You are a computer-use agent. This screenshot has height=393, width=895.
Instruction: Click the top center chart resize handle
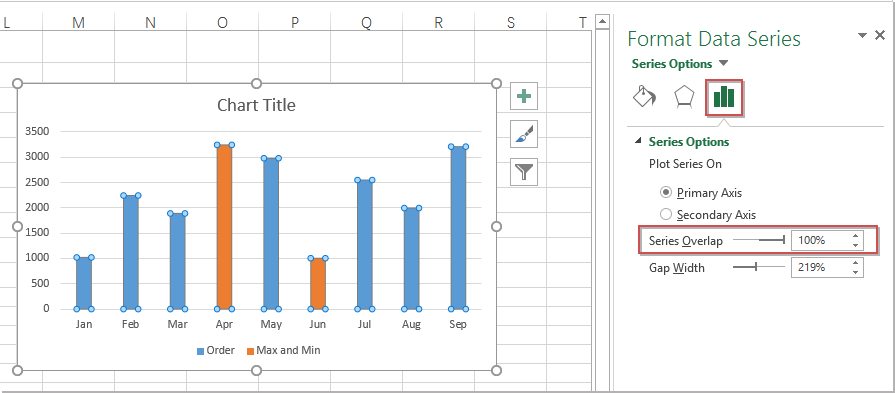coord(256,84)
